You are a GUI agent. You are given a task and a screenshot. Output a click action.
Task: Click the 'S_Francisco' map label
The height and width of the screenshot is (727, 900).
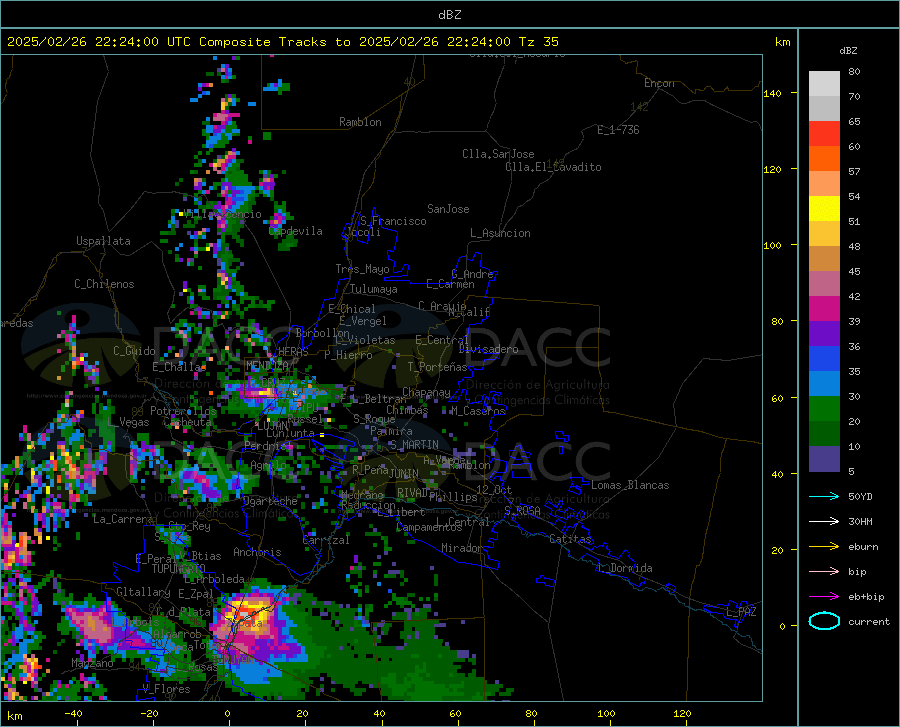[x=393, y=221]
